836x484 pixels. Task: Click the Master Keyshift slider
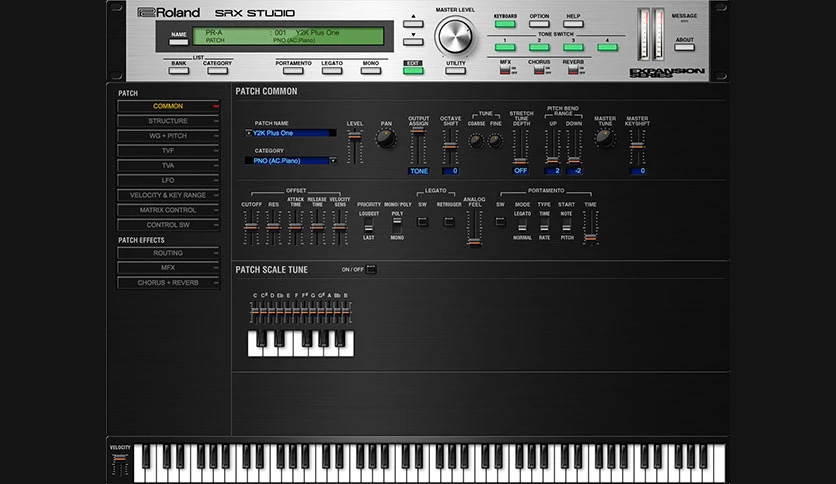tap(637, 146)
